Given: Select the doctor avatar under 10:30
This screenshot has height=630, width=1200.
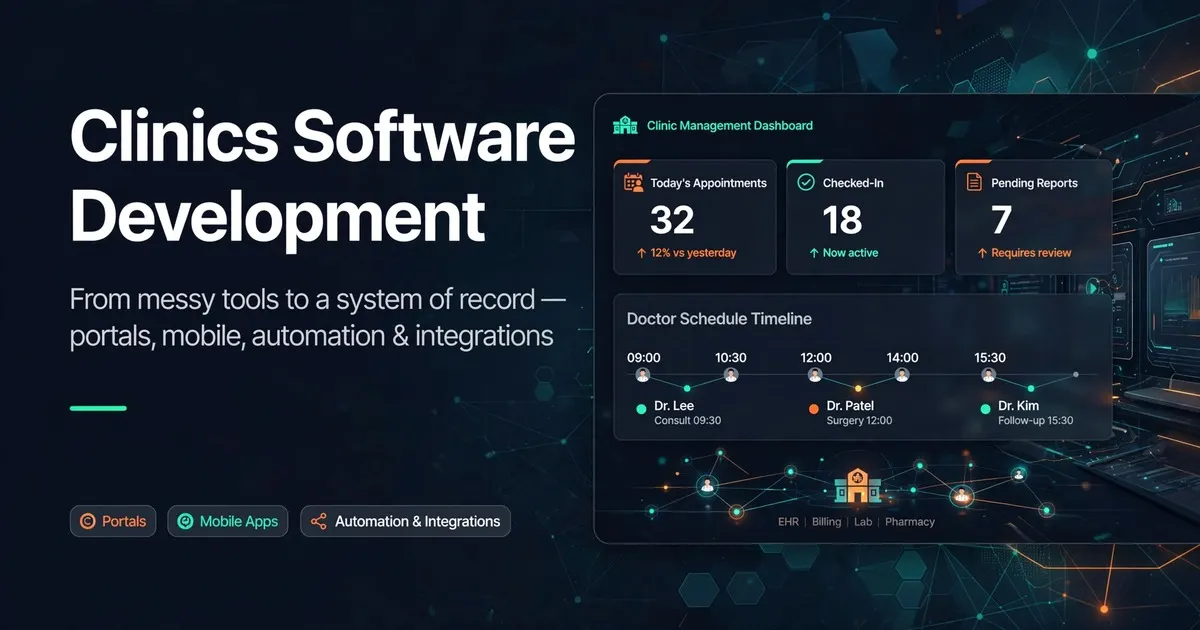Looking at the screenshot, I should (731, 375).
